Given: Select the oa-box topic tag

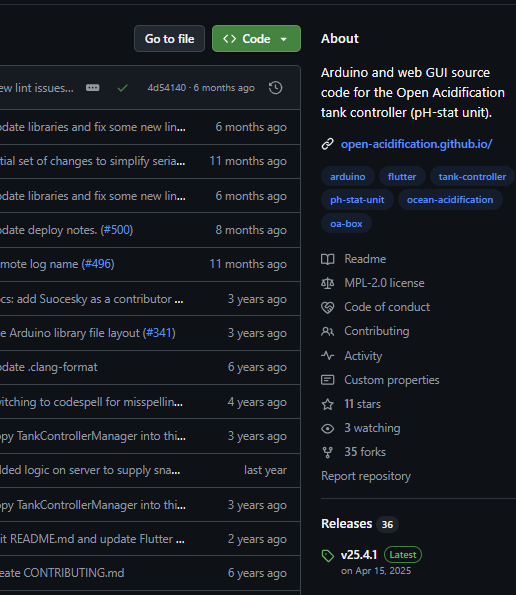Looking at the screenshot, I should pos(346,224).
